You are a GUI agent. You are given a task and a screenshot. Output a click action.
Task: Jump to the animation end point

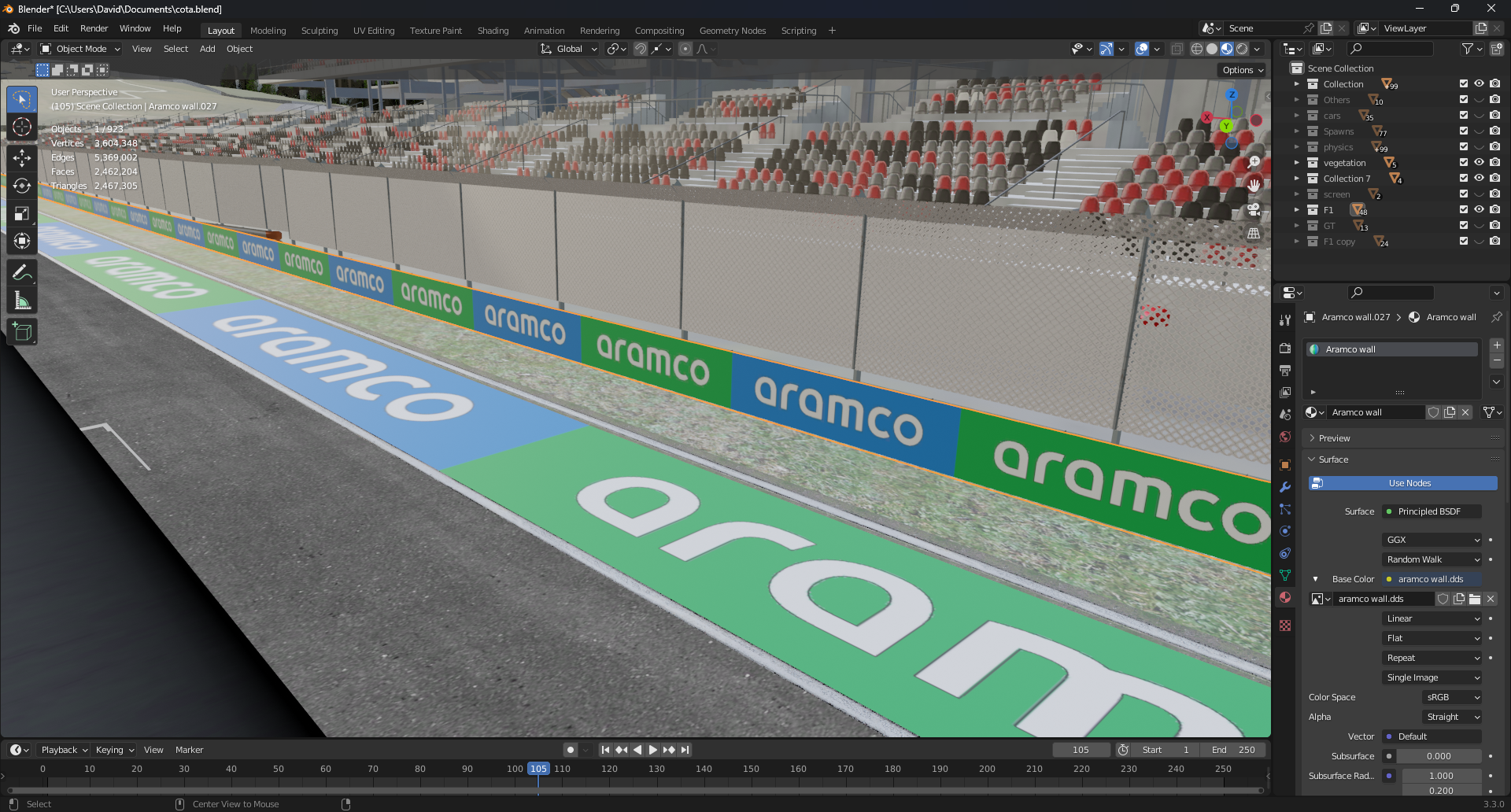click(x=685, y=750)
